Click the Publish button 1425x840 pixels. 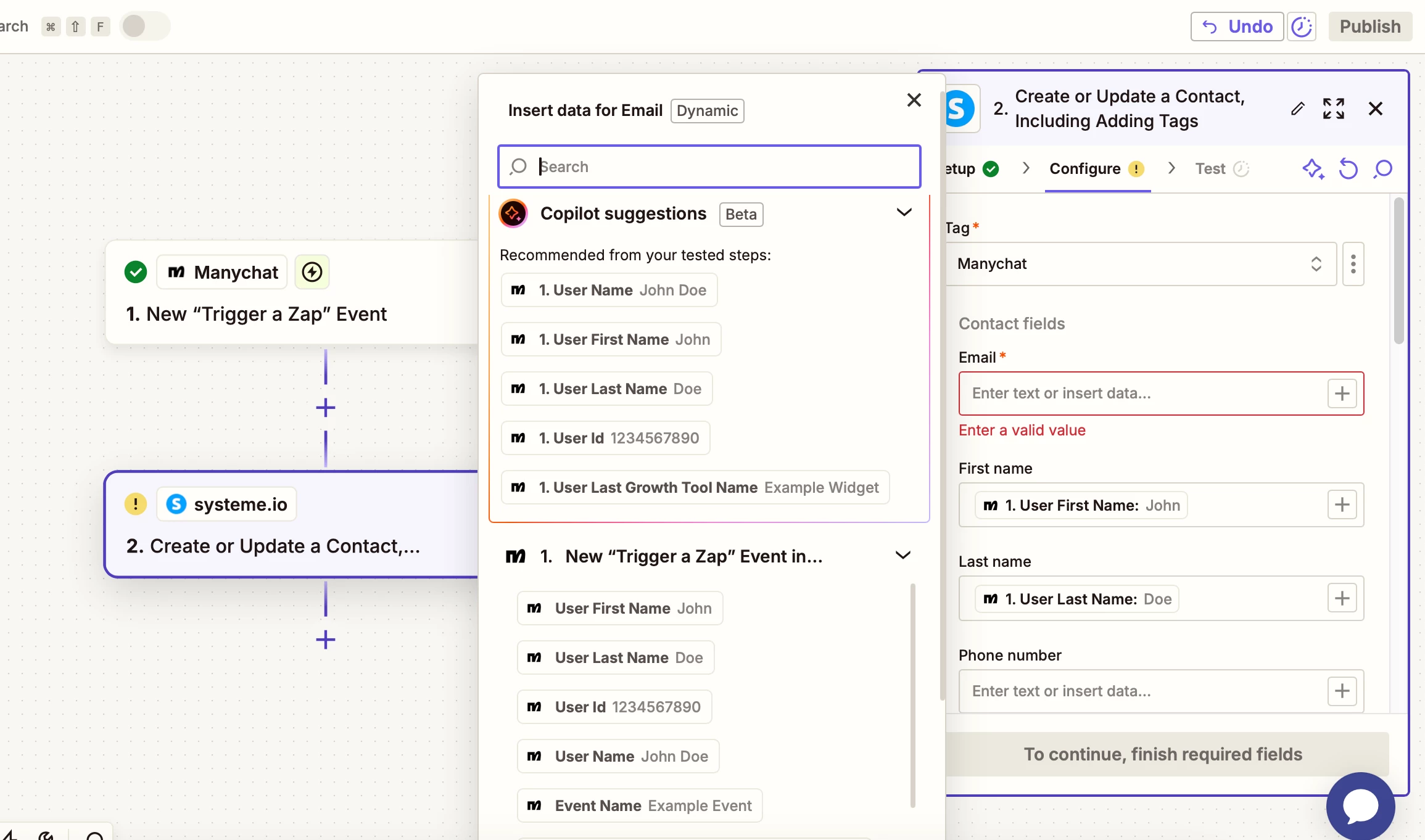1369,27
